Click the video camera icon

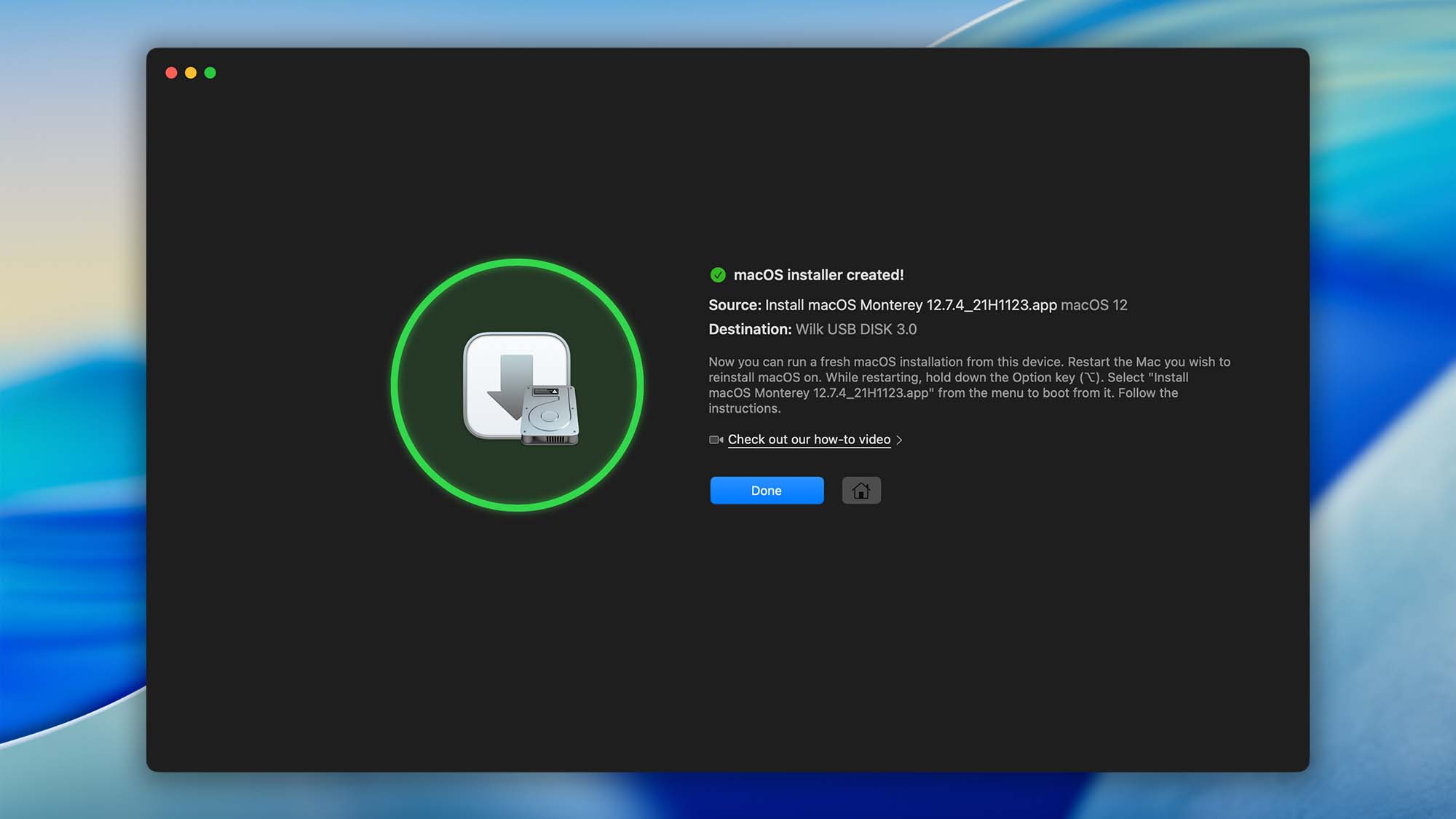[x=716, y=440]
